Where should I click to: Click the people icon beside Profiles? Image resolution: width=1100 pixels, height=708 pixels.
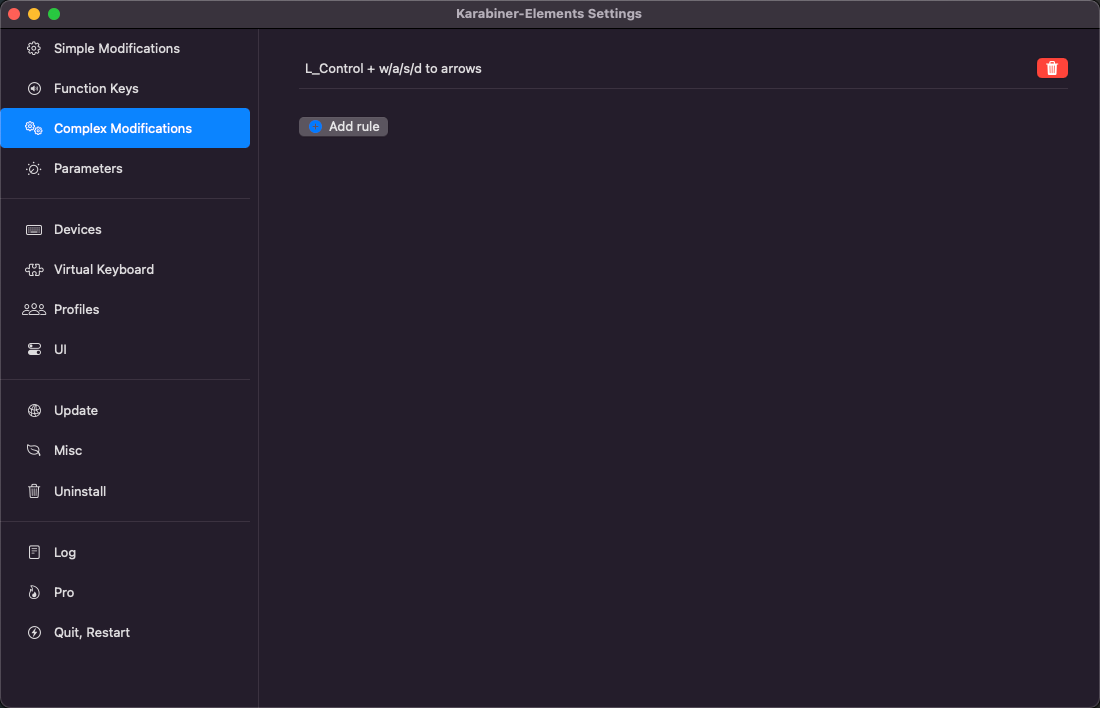pyautogui.click(x=34, y=309)
